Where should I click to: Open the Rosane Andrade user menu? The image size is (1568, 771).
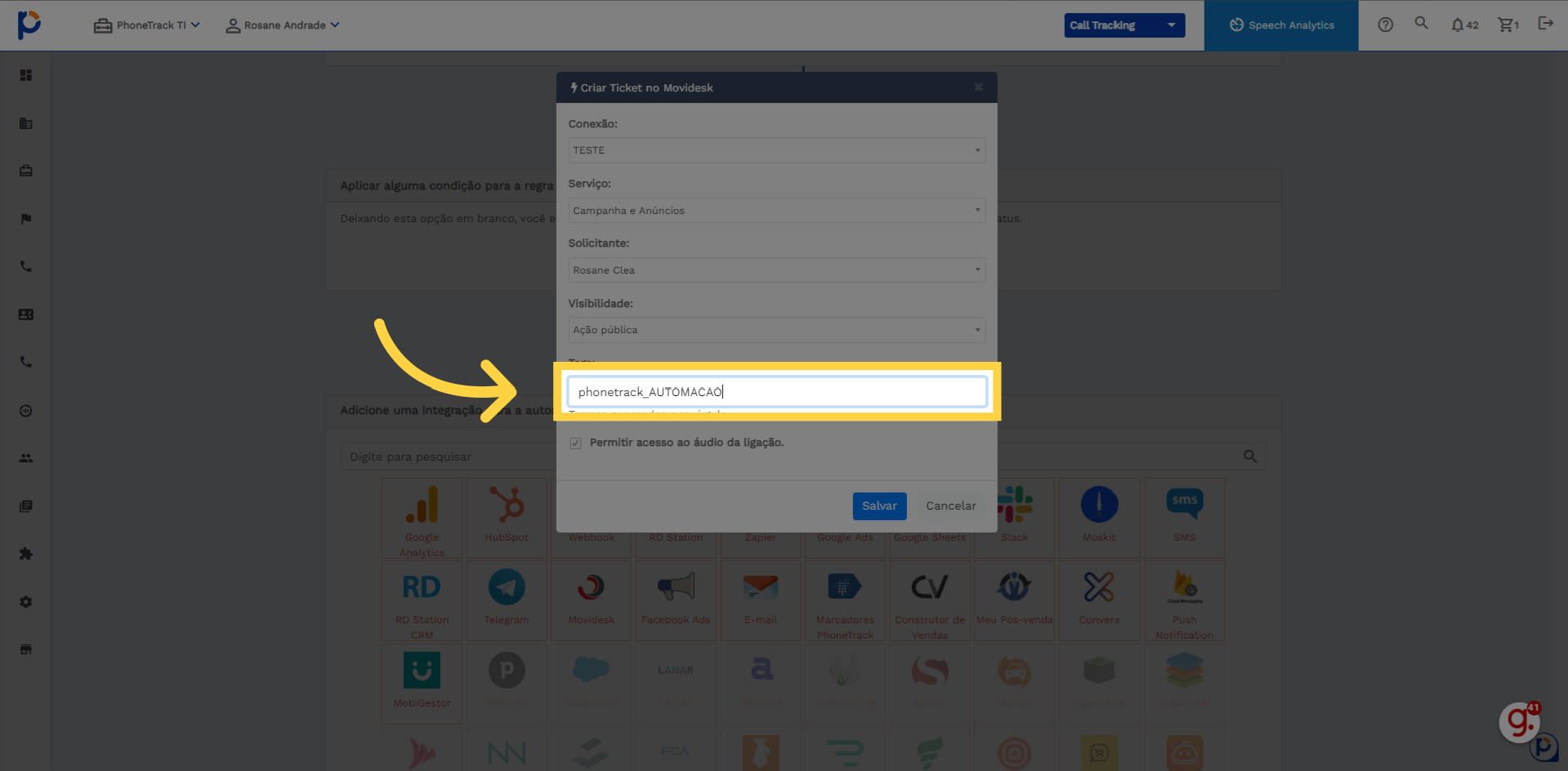[283, 25]
